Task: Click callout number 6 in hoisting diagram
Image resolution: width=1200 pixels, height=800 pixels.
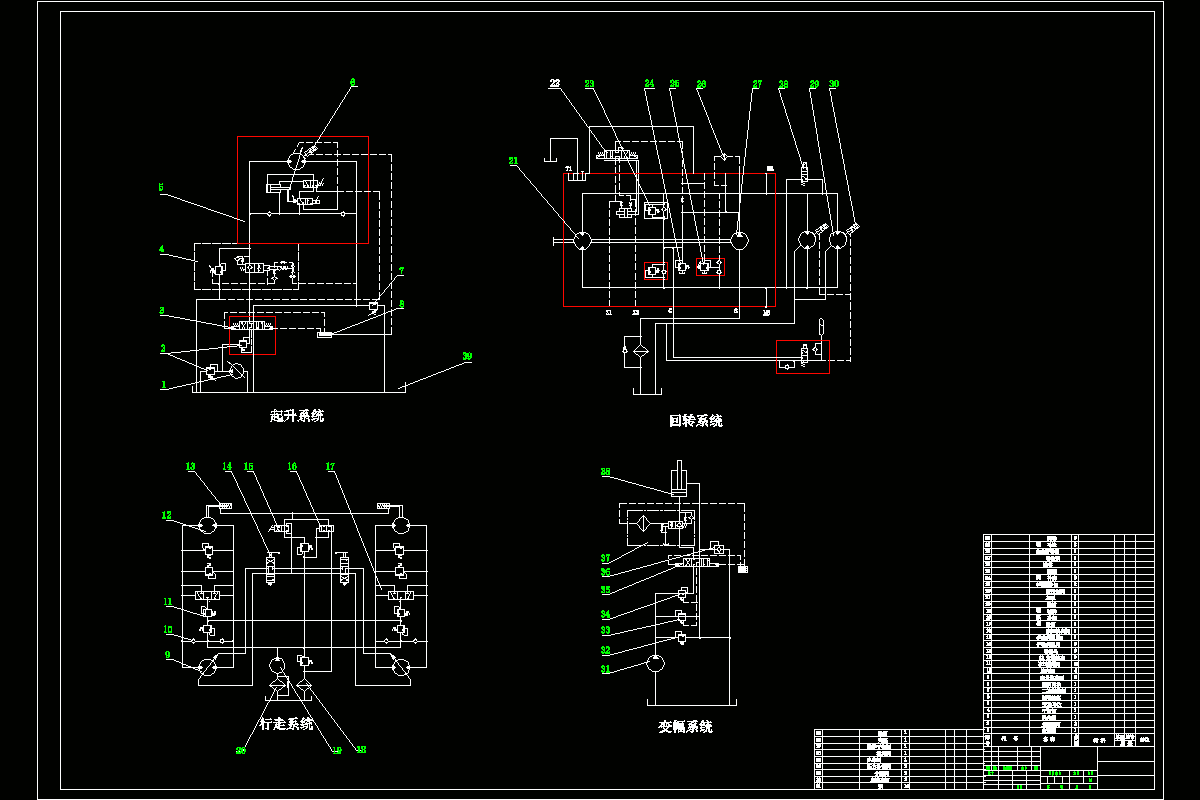Action: click(353, 82)
